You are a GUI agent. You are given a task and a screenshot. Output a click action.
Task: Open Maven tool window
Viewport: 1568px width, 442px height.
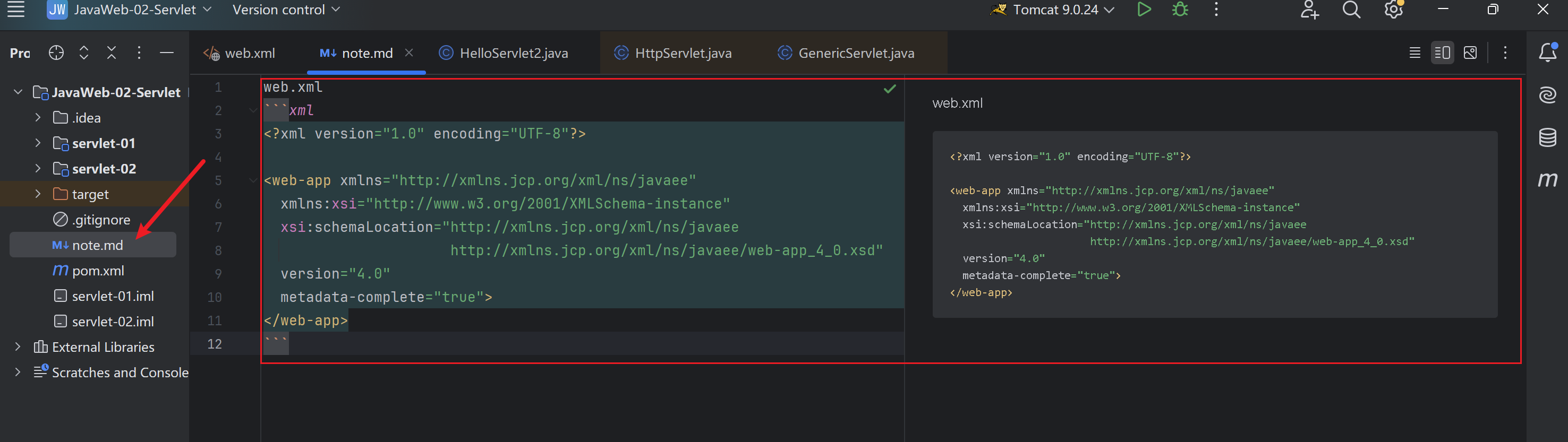(x=1547, y=179)
